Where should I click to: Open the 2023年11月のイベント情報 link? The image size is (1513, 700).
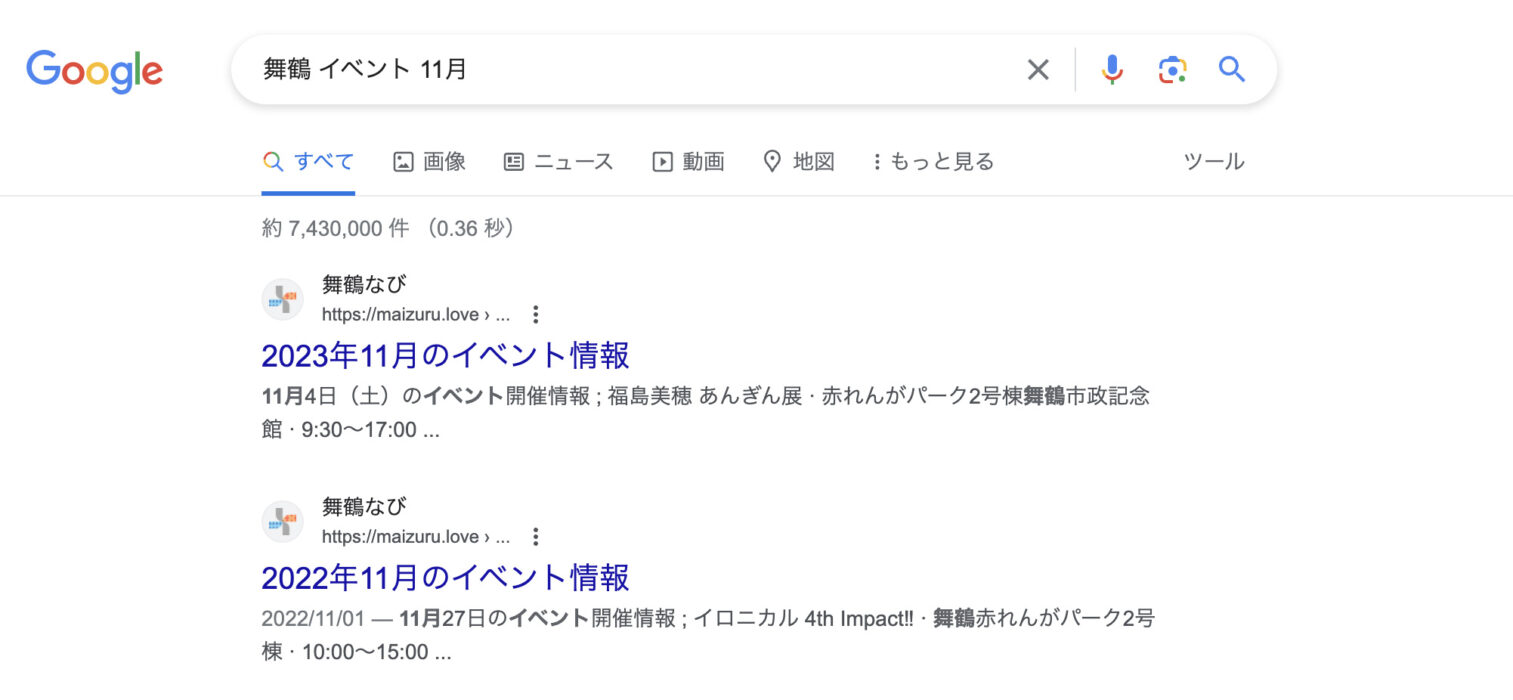coord(445,355)
